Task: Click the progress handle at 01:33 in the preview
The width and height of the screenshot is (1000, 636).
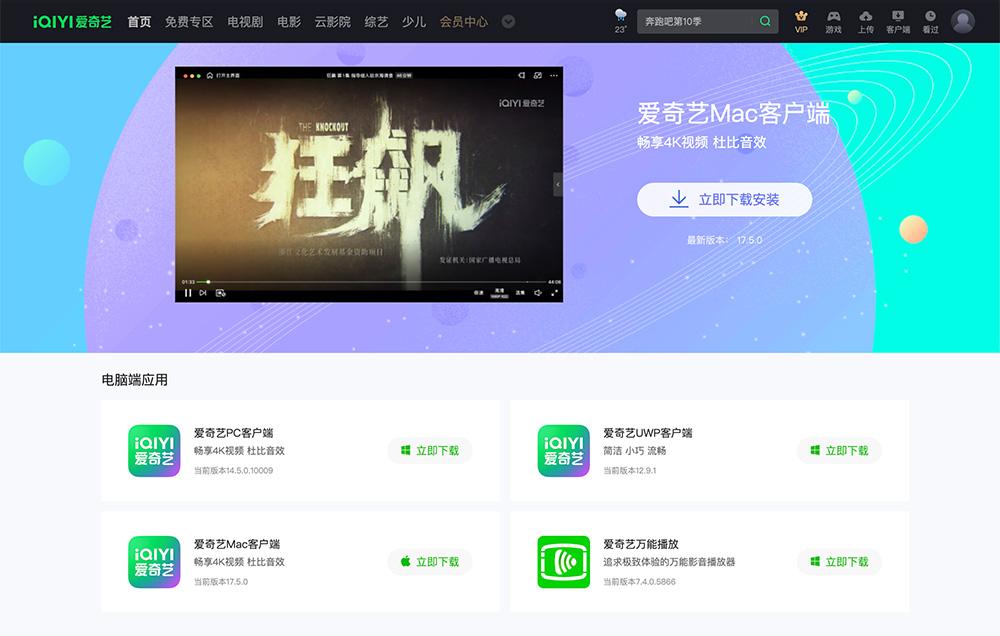Action: click(x=208, y=281)
